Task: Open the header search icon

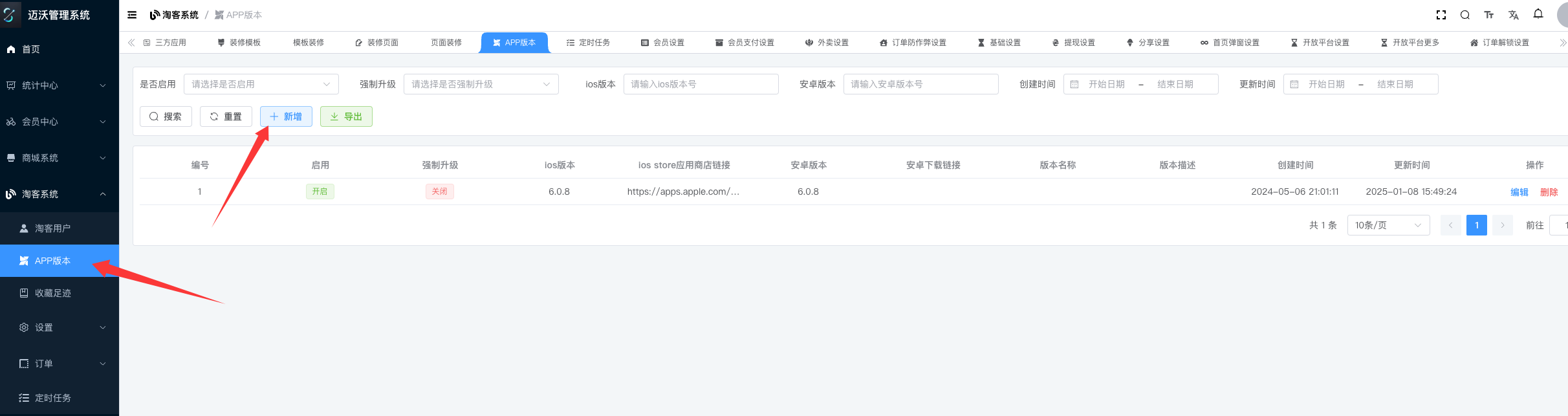Action: coord(1465,15)
